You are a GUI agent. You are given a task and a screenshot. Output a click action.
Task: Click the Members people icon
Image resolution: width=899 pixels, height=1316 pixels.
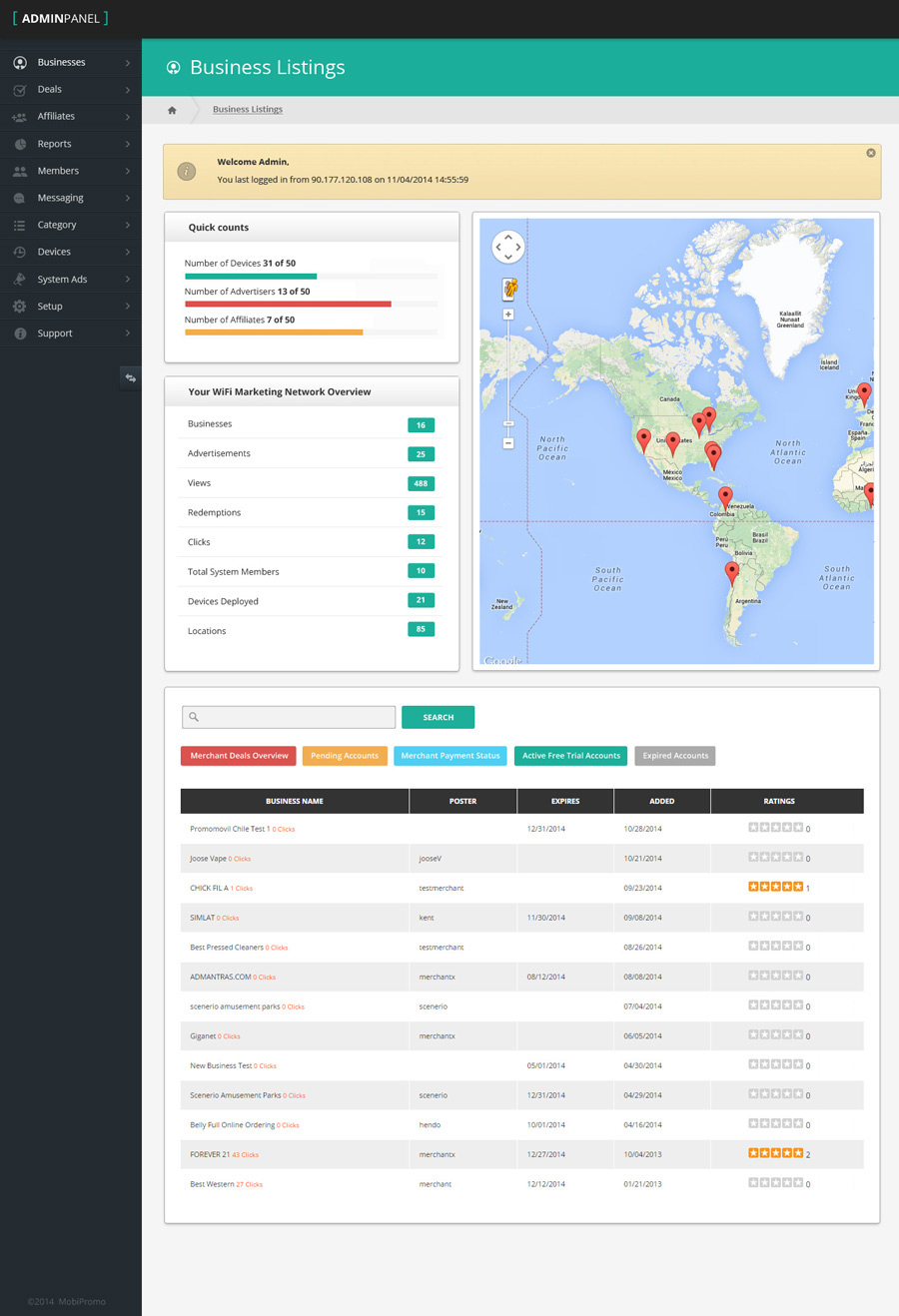point(20,171)
